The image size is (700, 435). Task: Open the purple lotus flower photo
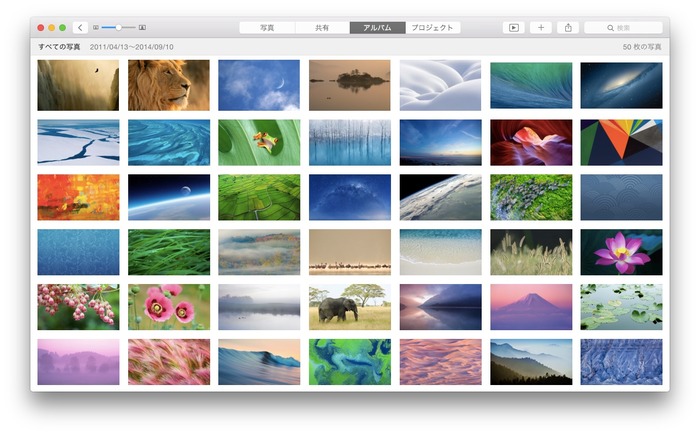coord(621,252)
